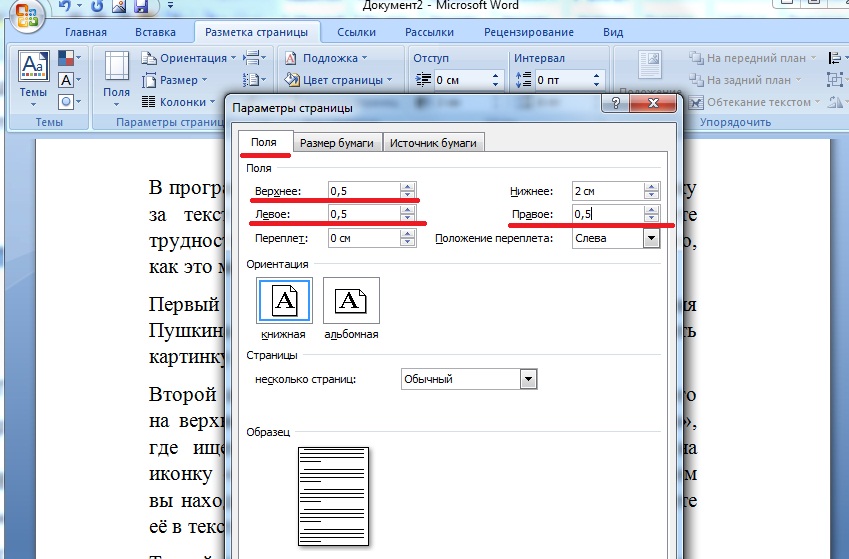
Task: Switch to the Вид ribbon tab
Action: coord(613,32)
